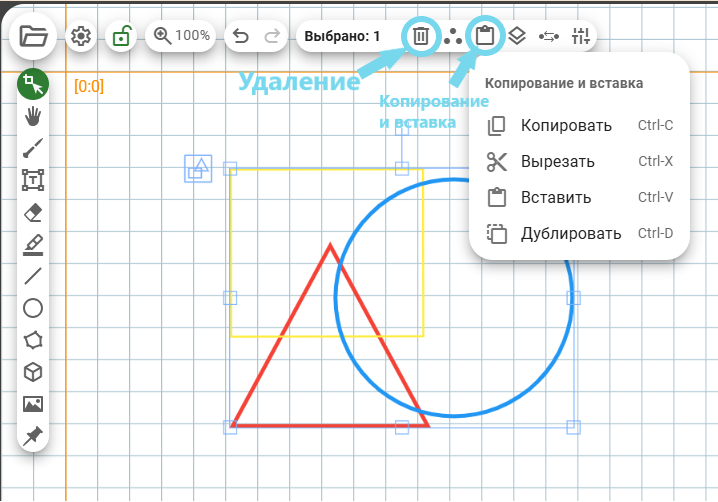Open the layers order dropdown
This screenshot has width=718, height=502.
click(x=516, y=36)
